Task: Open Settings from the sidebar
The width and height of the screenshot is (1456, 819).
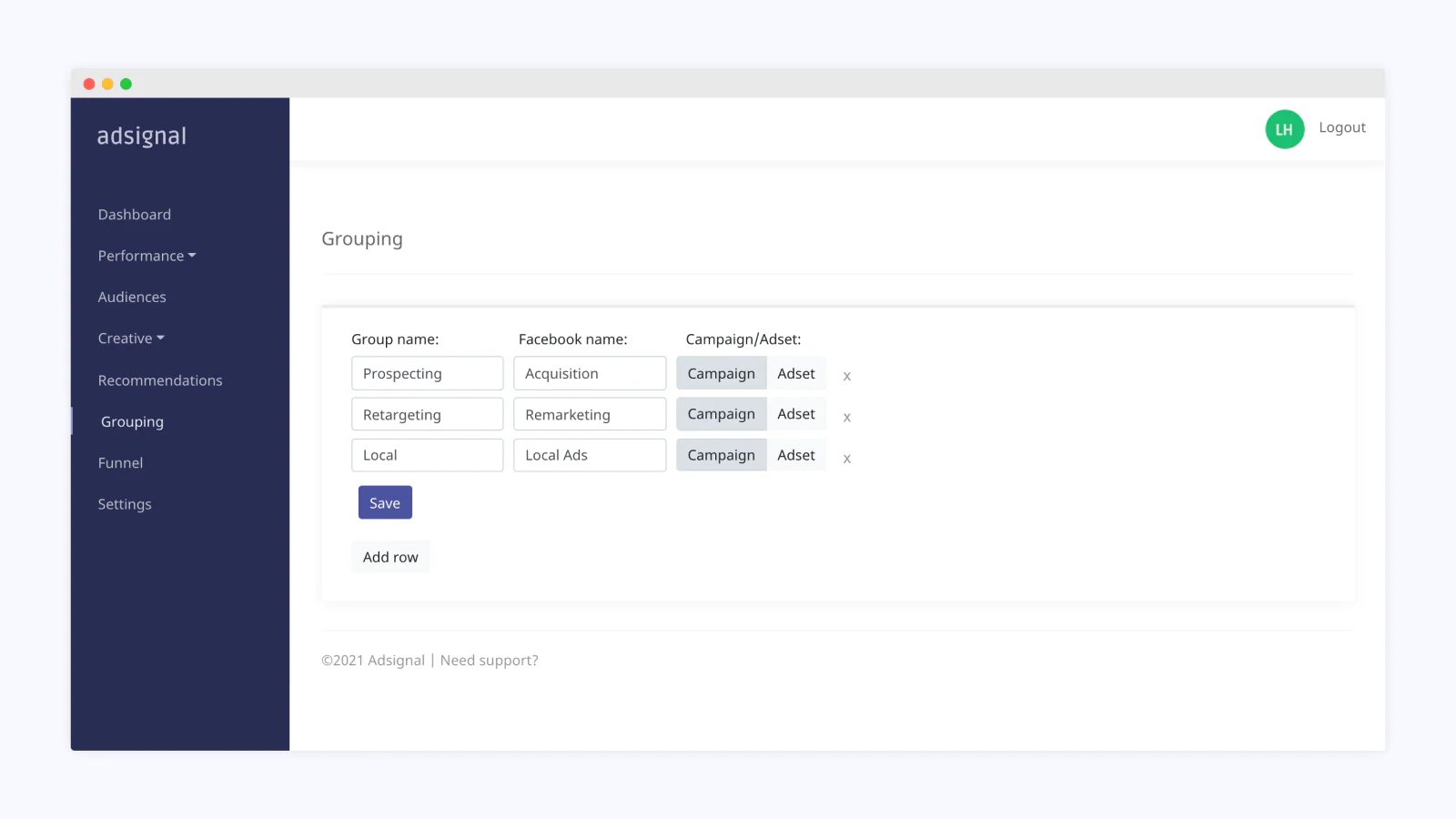Action: tap(125, 504)
